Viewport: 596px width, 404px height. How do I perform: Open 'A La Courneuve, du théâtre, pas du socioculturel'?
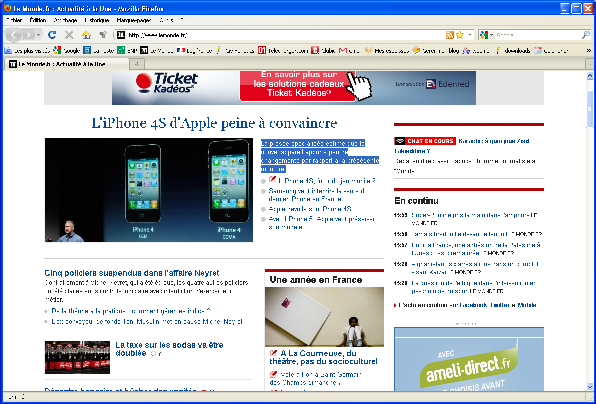(x=323, y=357)
